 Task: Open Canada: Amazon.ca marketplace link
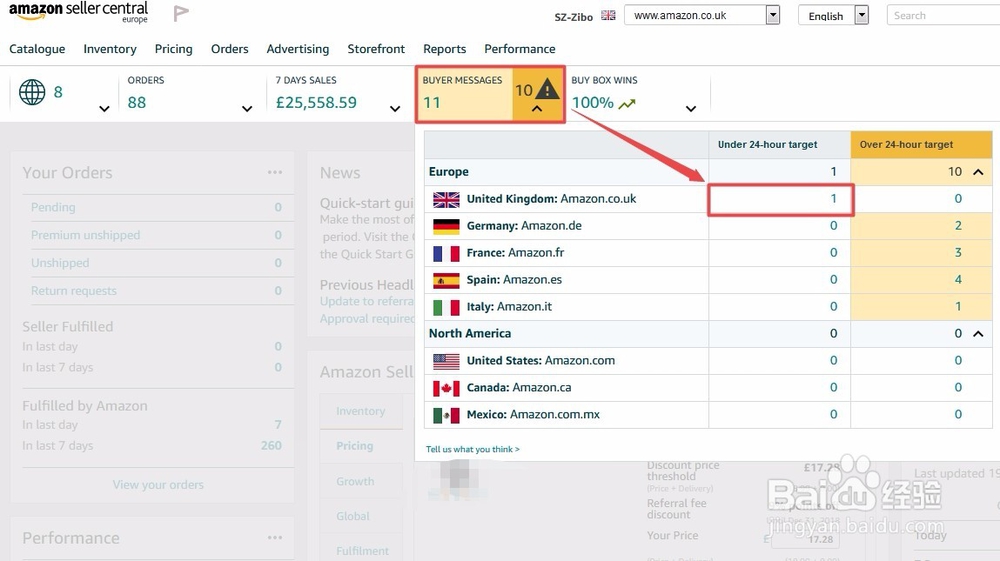click(518, 388)
